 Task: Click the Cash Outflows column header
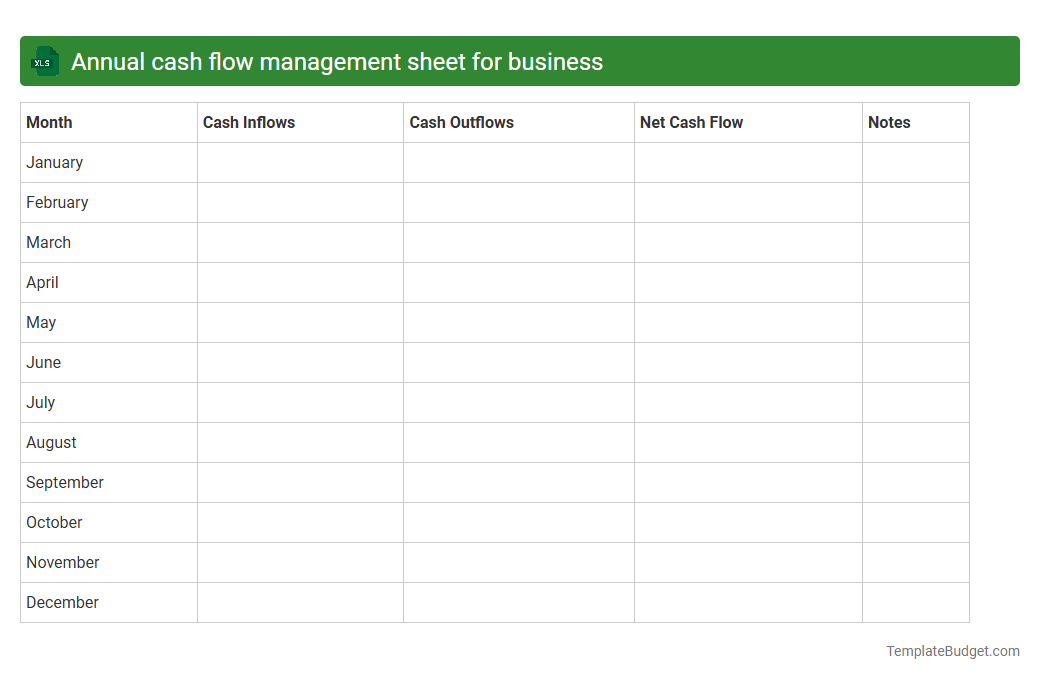pos(461,122)
